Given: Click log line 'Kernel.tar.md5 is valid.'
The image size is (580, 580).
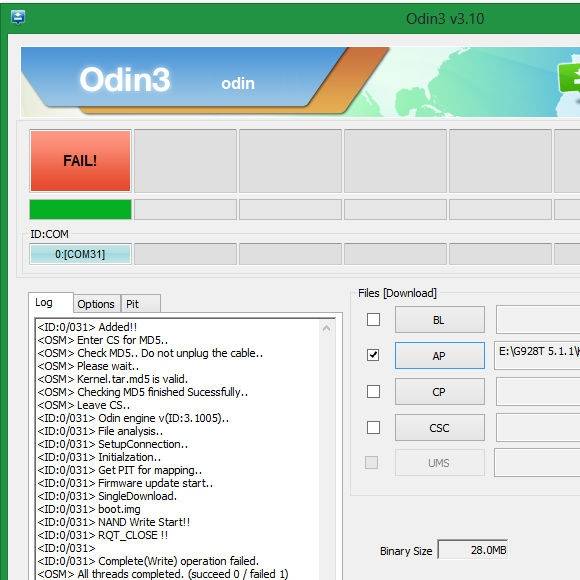Looking at the screenshot, I should (x=113, y=379).
